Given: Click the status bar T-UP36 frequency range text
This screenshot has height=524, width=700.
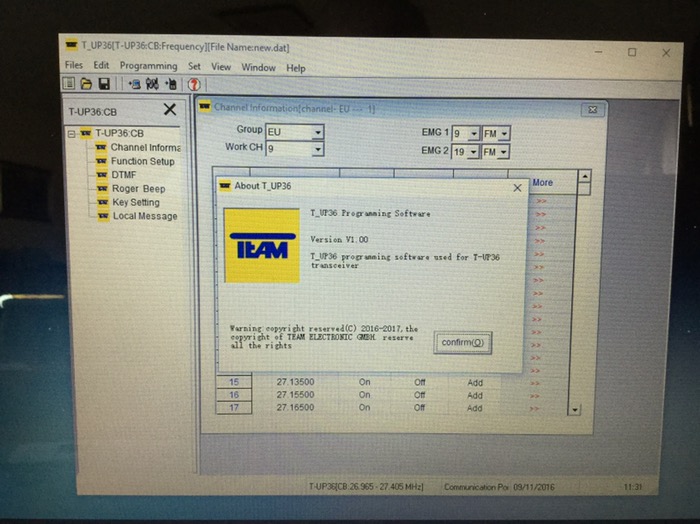Looking at the screenshot, I should [x=366, y=487].
